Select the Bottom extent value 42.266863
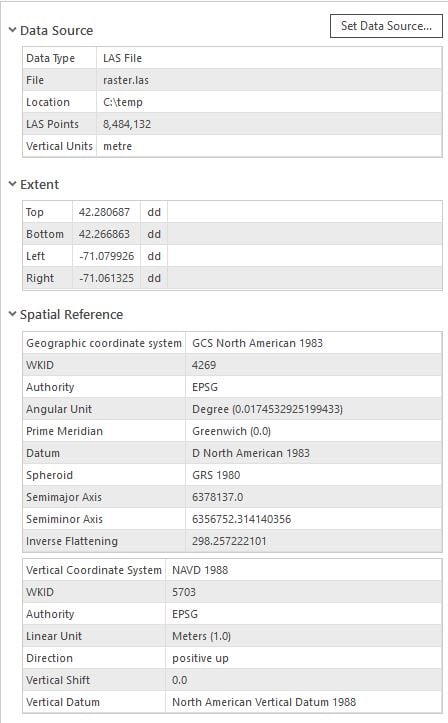The image size is (448, 723). 104,234
